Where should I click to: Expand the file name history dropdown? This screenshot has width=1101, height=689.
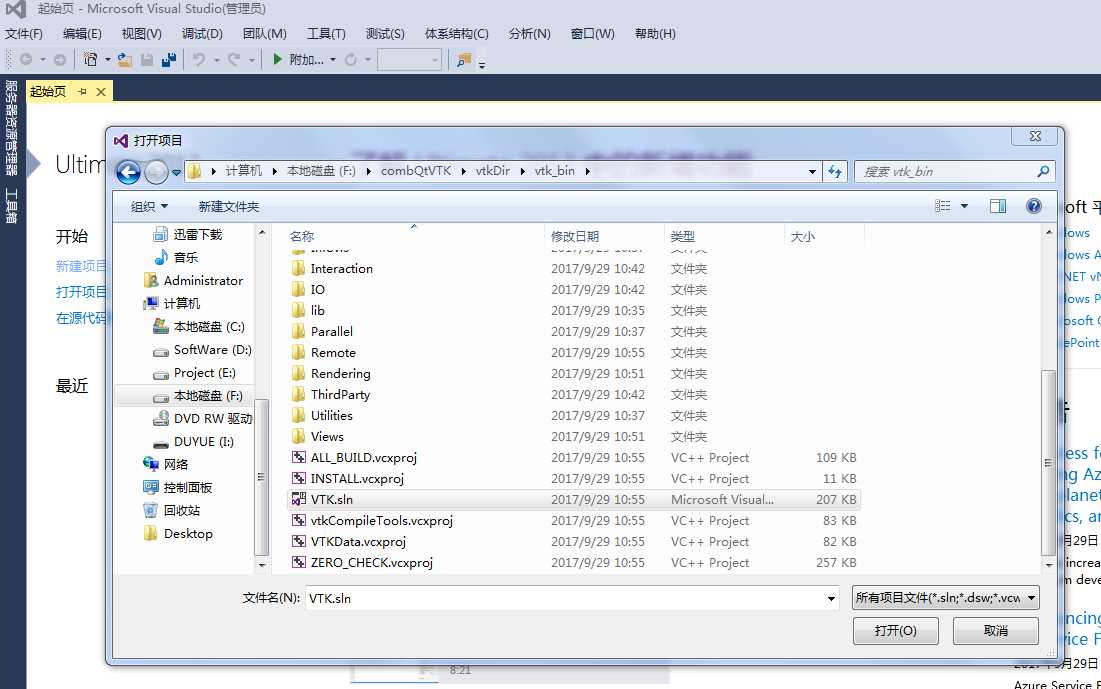pyautogui.click(x=831, y=598)
